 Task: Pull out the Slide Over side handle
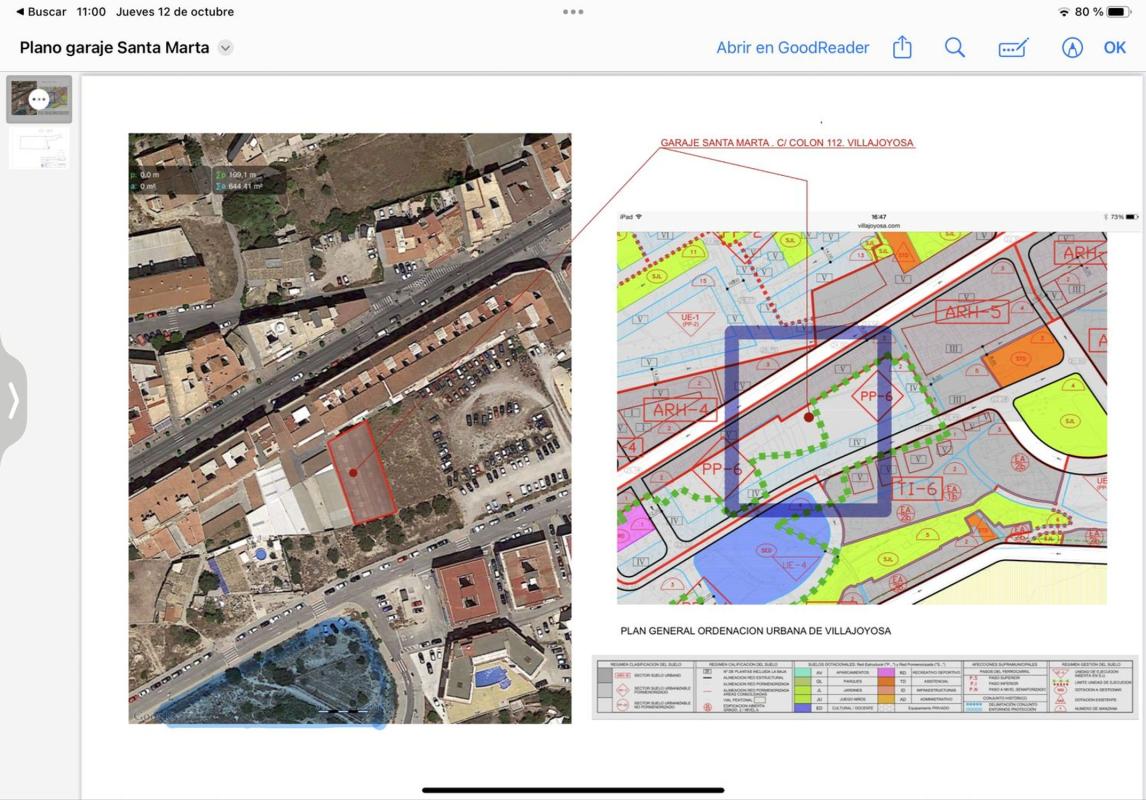tap(13, 400)
